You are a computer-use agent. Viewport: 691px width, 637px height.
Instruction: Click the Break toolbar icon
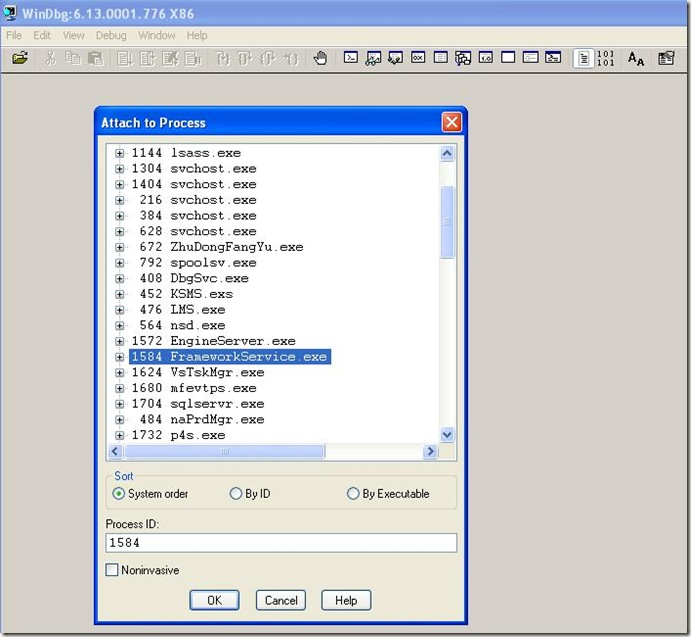[193, 58]
